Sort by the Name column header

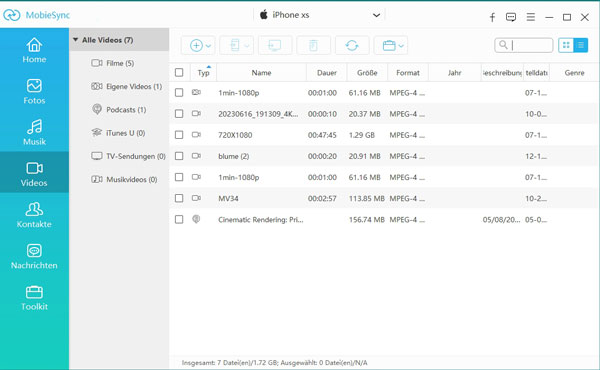[261, 73]
